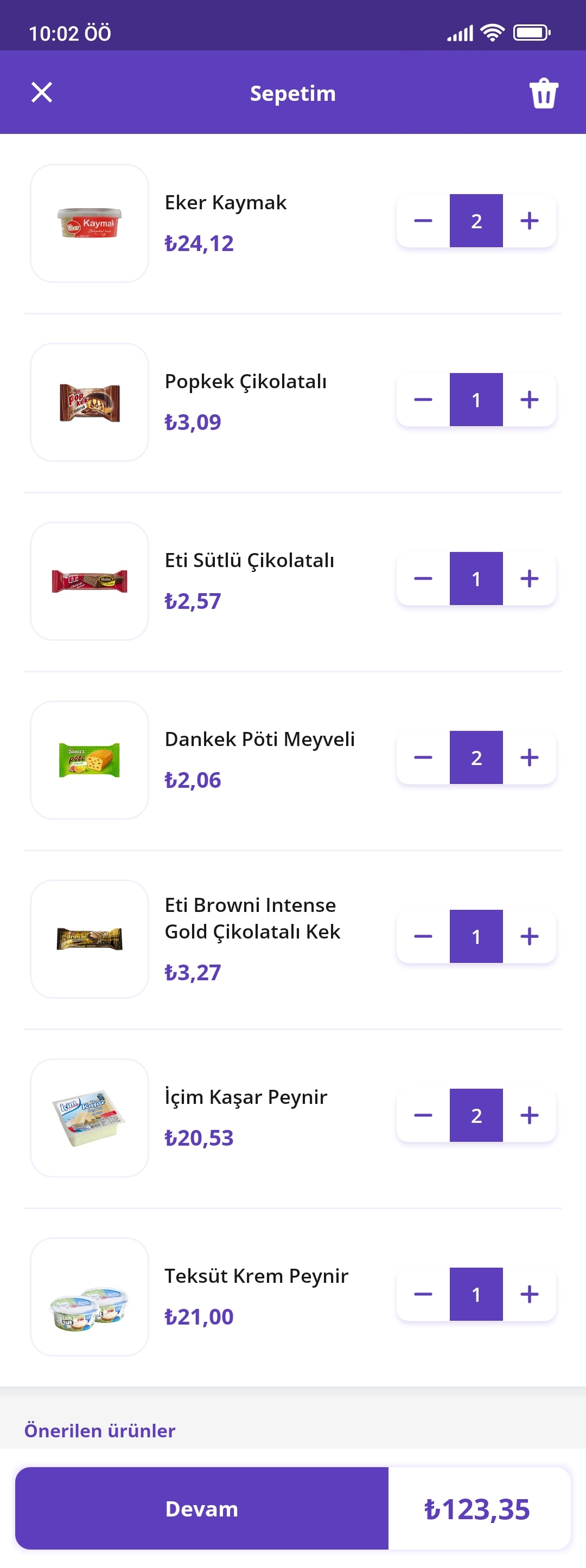
Task: Open the Önerilen ürünler section heading
Action: tap(100, 1430)
